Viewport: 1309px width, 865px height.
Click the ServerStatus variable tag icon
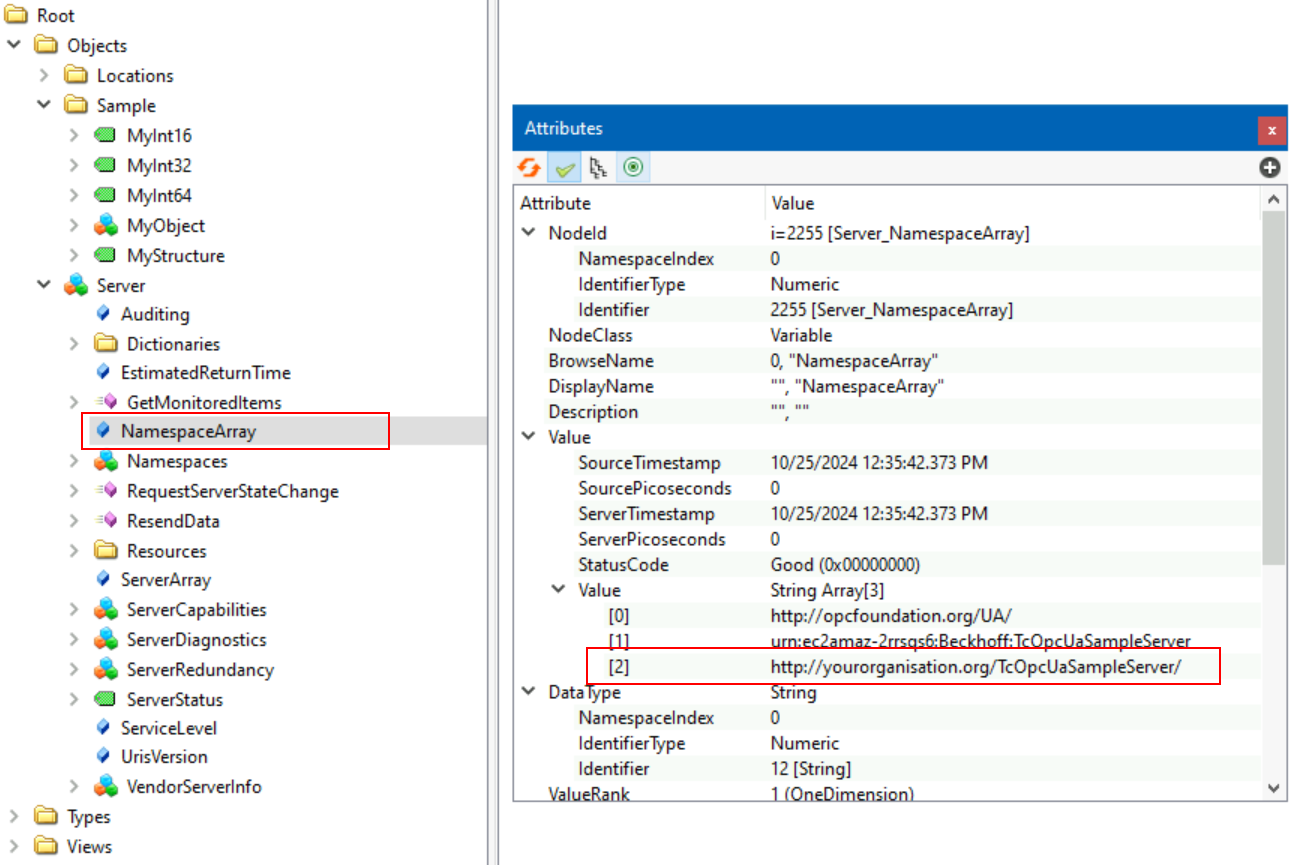(x=105, y=699)
